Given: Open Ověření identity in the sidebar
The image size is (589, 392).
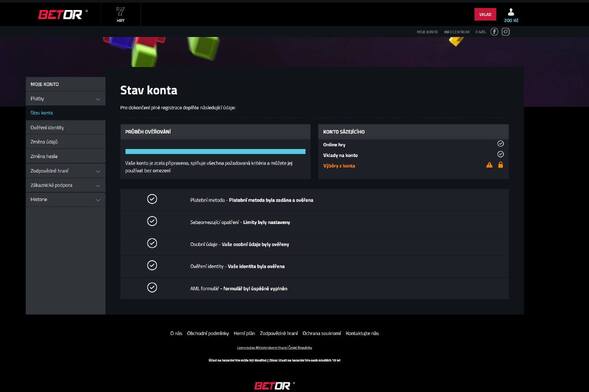Looking at the screenshot, I should (66, 128).
